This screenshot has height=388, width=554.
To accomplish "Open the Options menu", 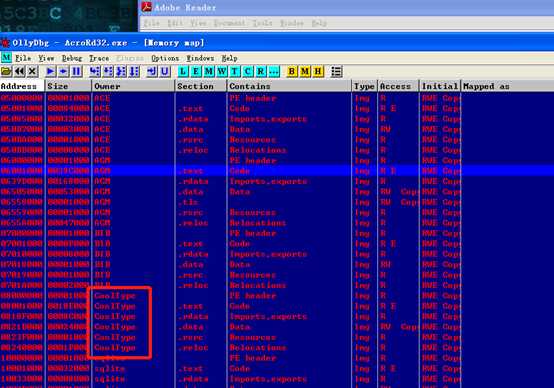I will click(x=165, y=58).
